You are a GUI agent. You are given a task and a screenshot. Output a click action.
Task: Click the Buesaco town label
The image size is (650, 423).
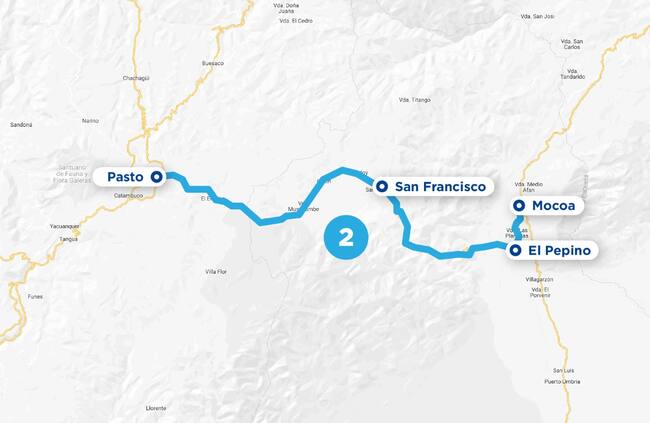(213, 63)
